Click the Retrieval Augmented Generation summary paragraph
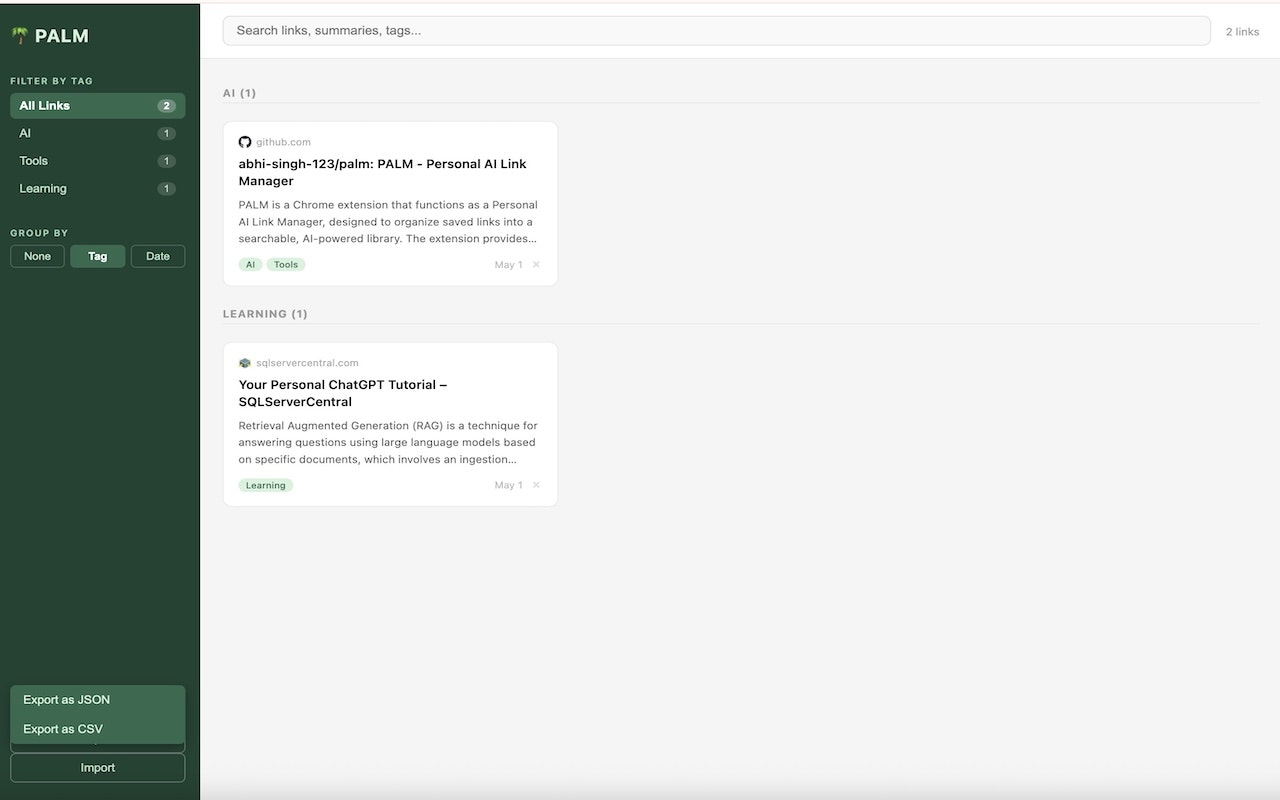The width and height of the screenshot is (1280, 800). (388, 443)
